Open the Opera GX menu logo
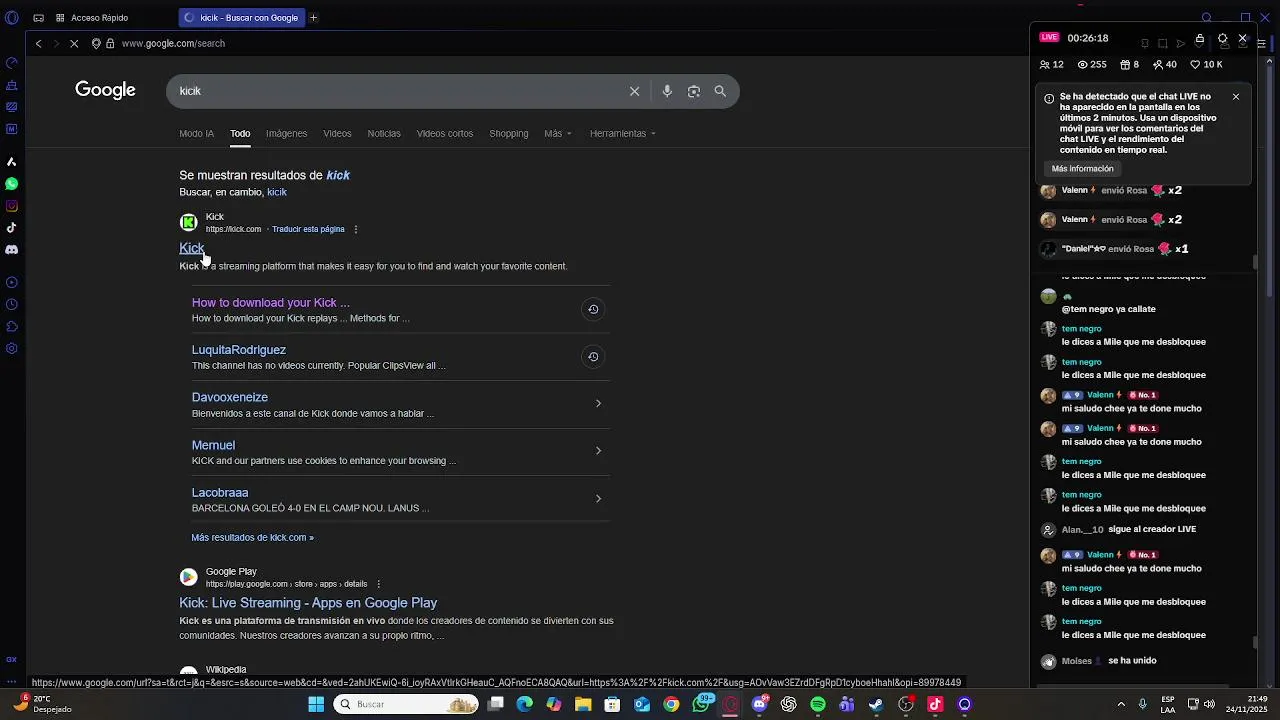1280x720 pixels. 11,18
